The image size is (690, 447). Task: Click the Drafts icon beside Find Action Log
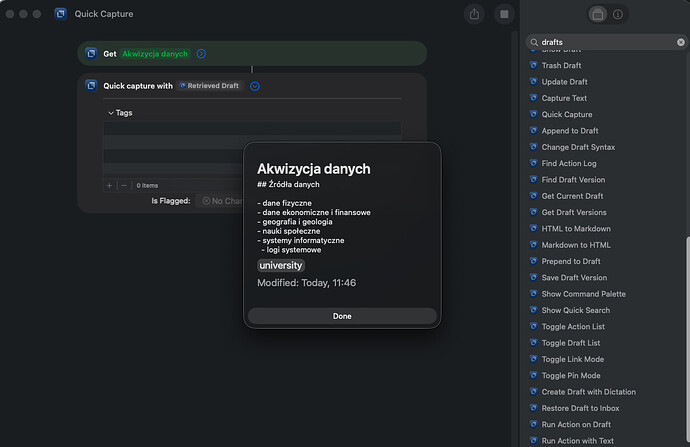[x=533, y=163]
